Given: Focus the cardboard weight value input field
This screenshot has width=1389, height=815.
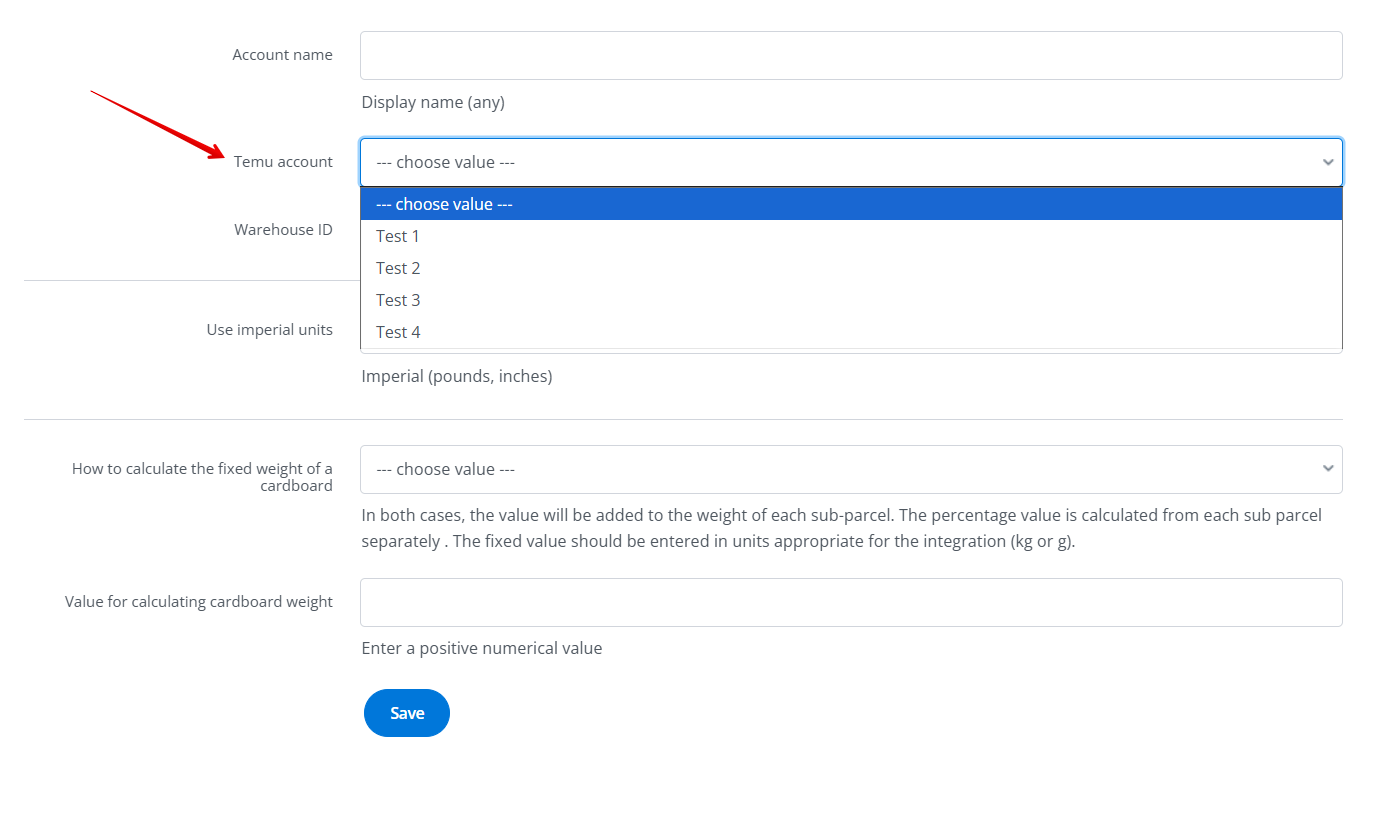Looking at the screenshot, I should coord(850,602).
